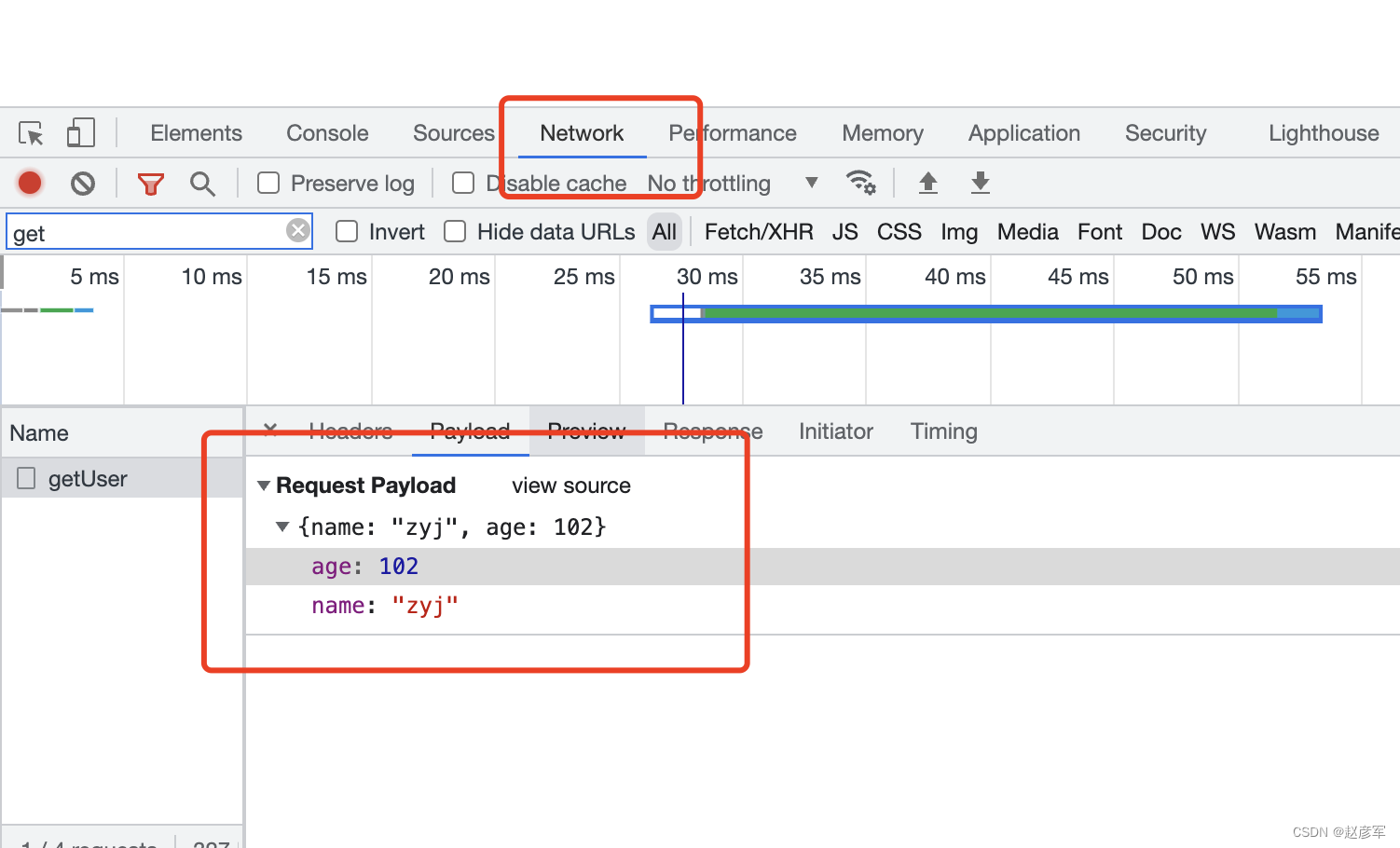
Task: Clear the network log icon
Action: 83,184
